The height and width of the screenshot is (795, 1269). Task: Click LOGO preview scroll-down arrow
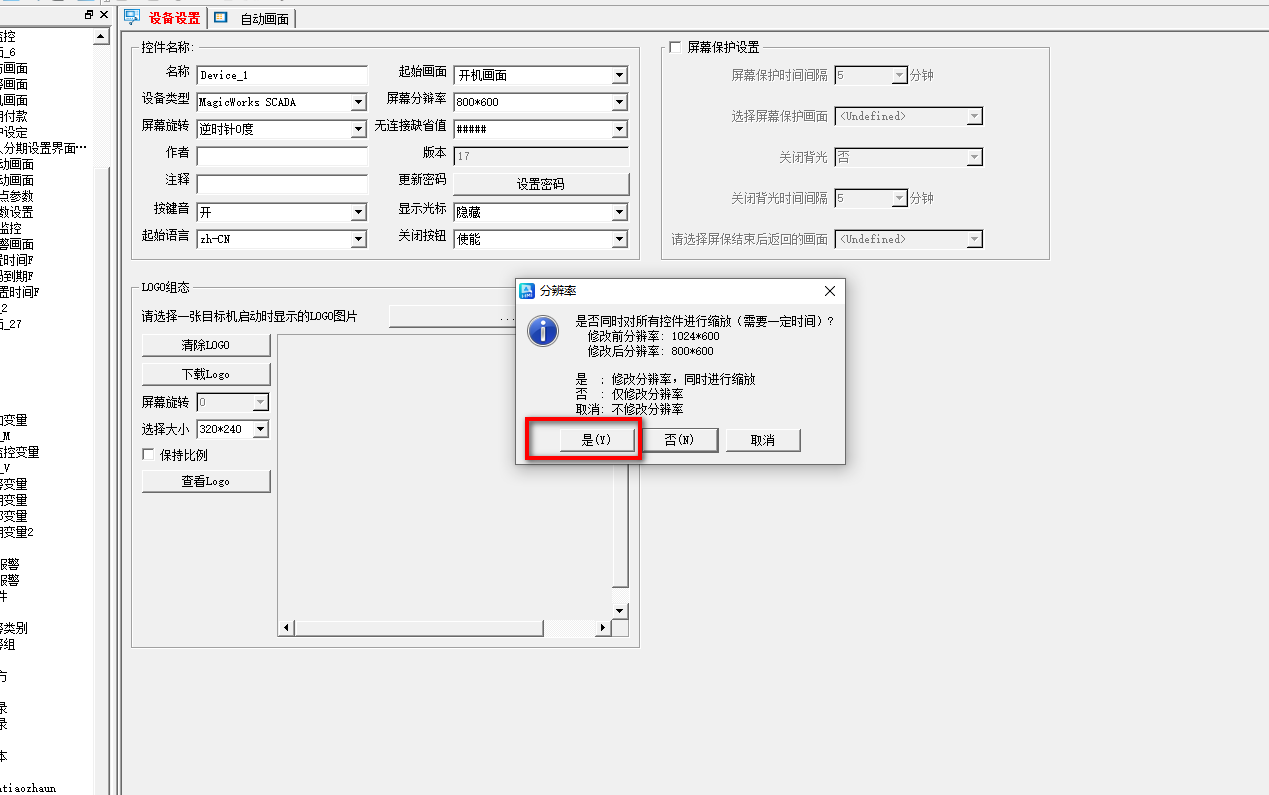pyautogui.click(x=620, y=610)
